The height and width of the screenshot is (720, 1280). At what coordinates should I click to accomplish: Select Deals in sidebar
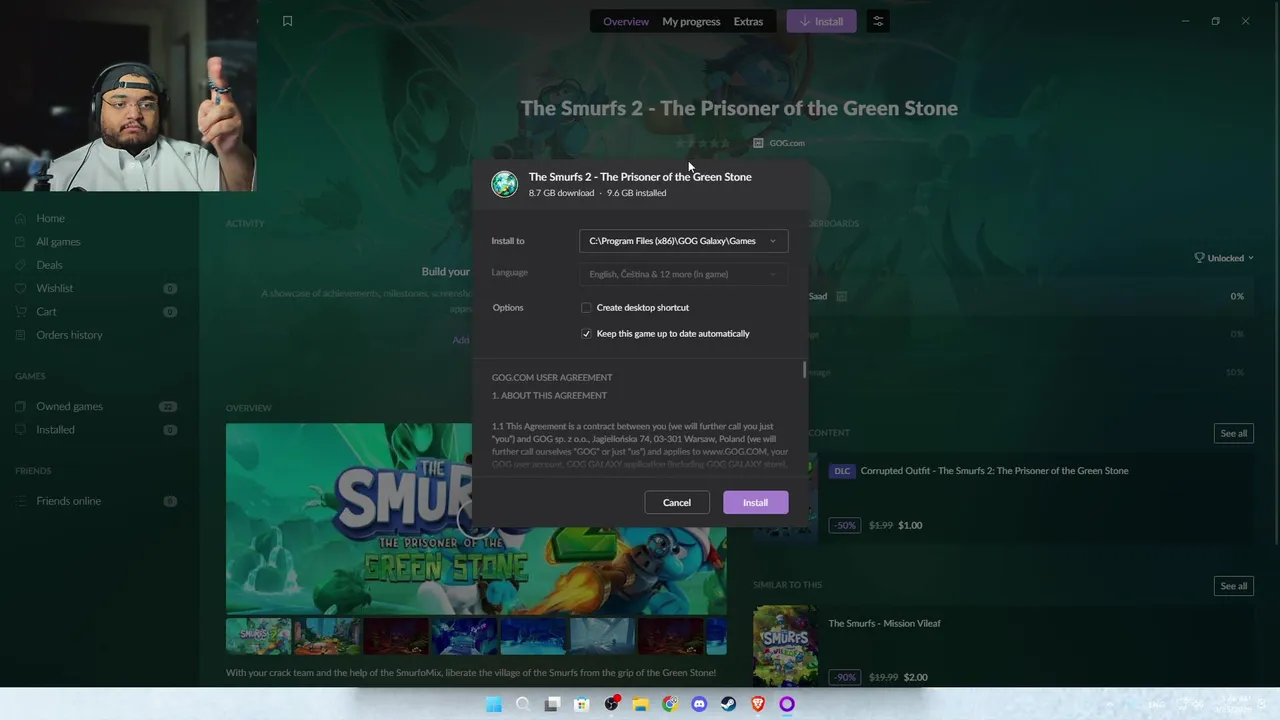pyautogui.click(x=49, y=265)
